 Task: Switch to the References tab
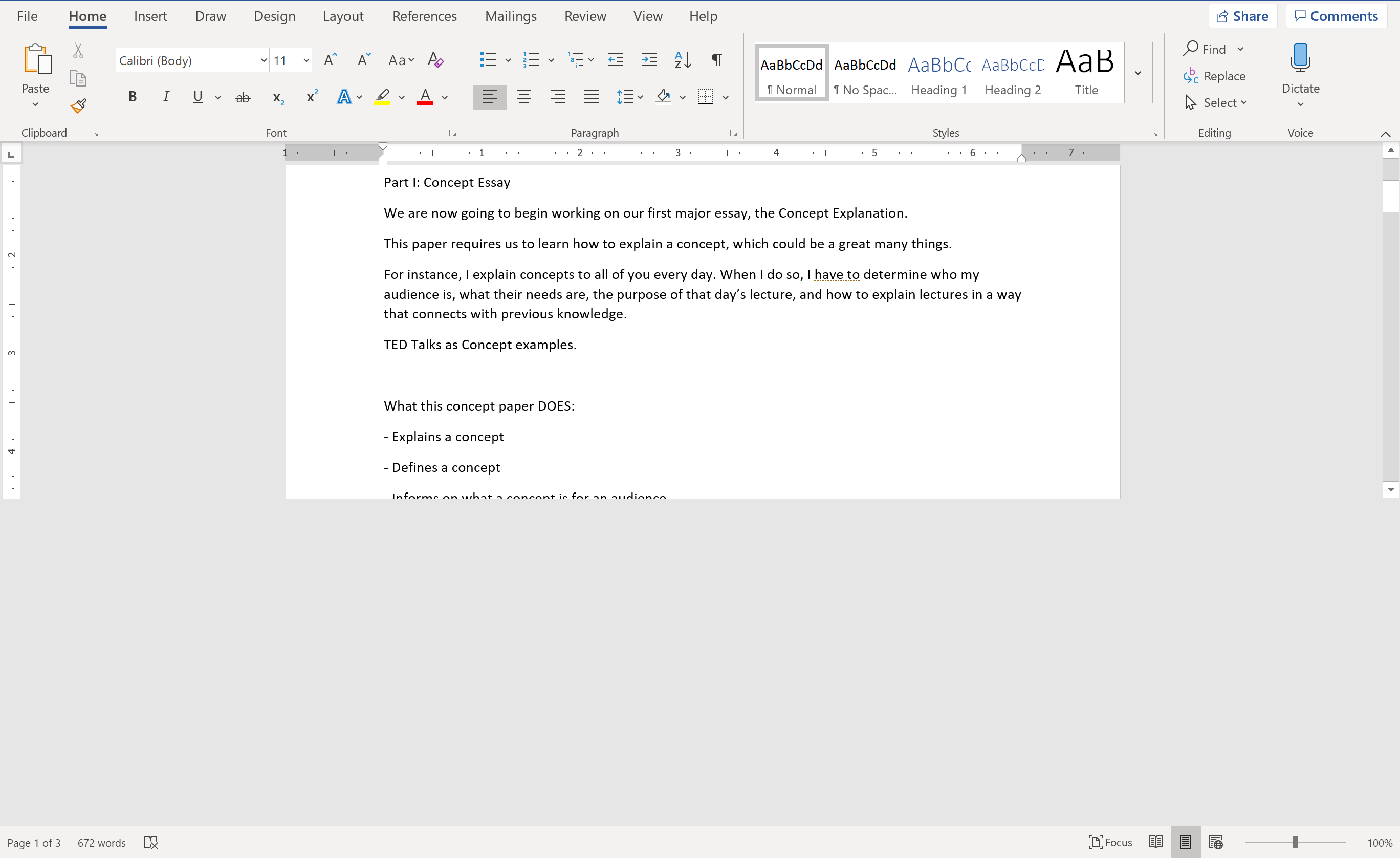424,16
